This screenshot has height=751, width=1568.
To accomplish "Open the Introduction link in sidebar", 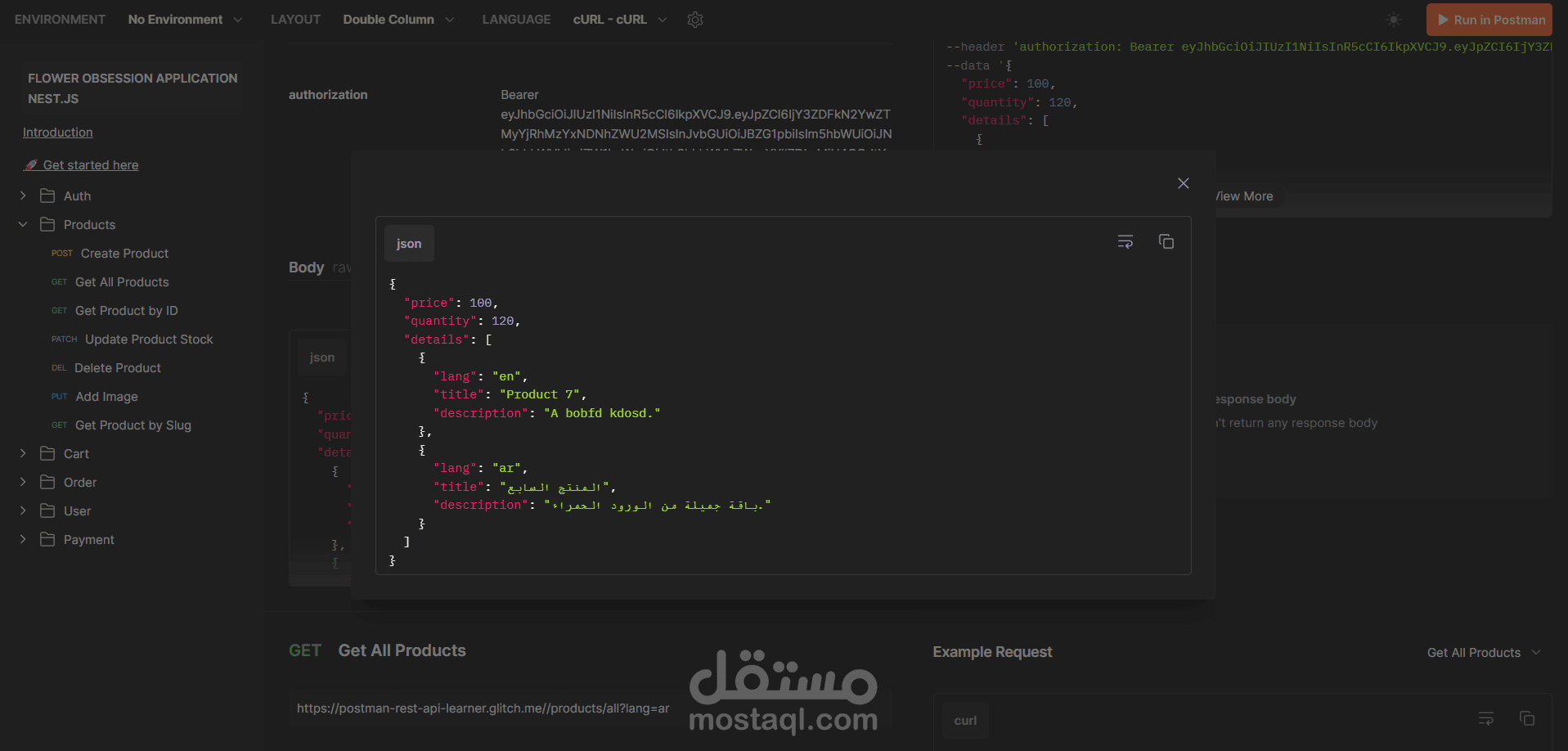I will (57, 133).
